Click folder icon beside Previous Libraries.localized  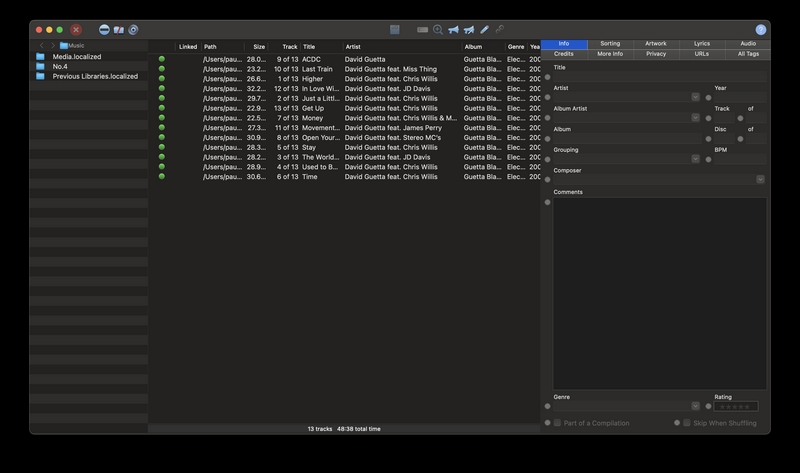(40, 76)
